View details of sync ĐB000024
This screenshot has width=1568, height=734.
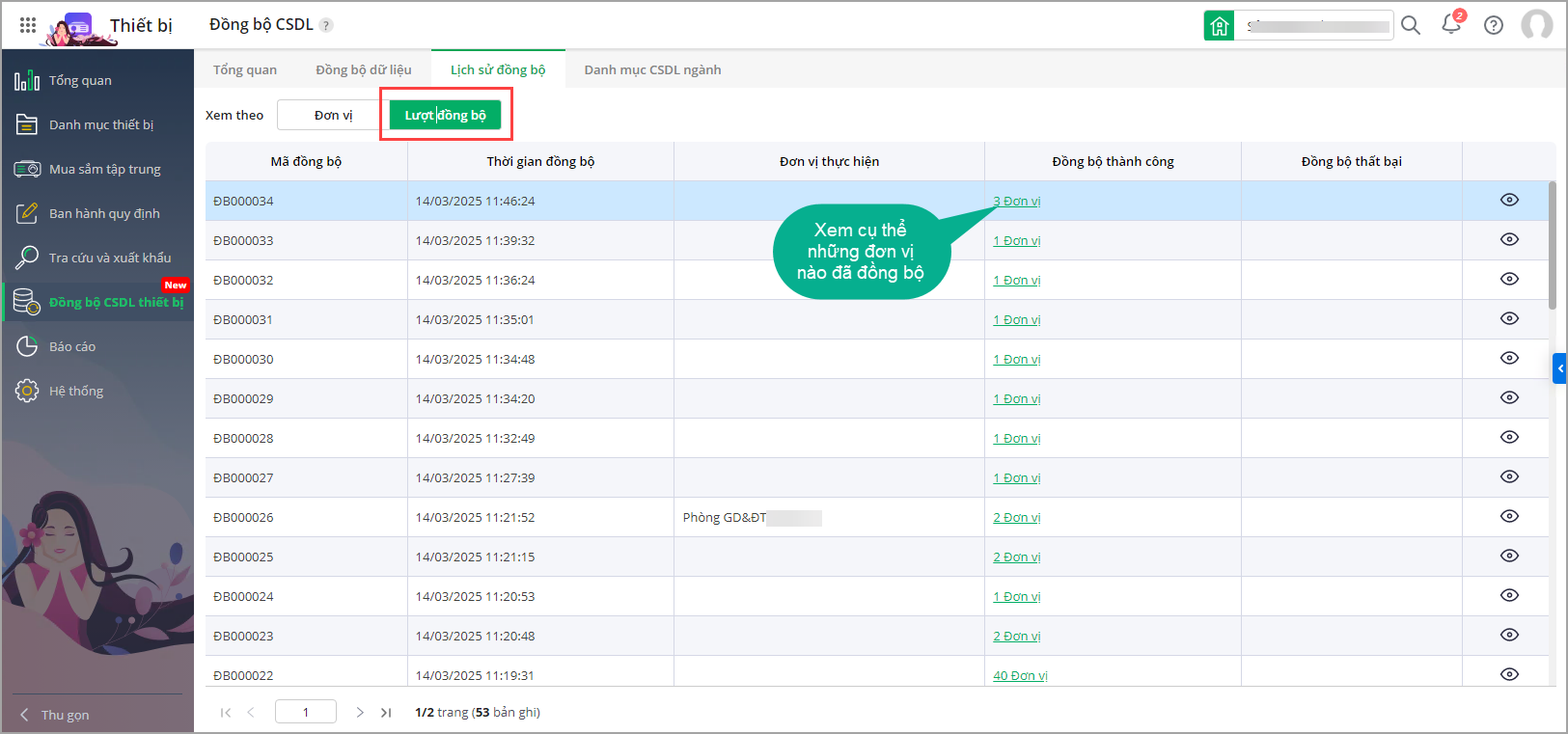[x=1509, y=595]
